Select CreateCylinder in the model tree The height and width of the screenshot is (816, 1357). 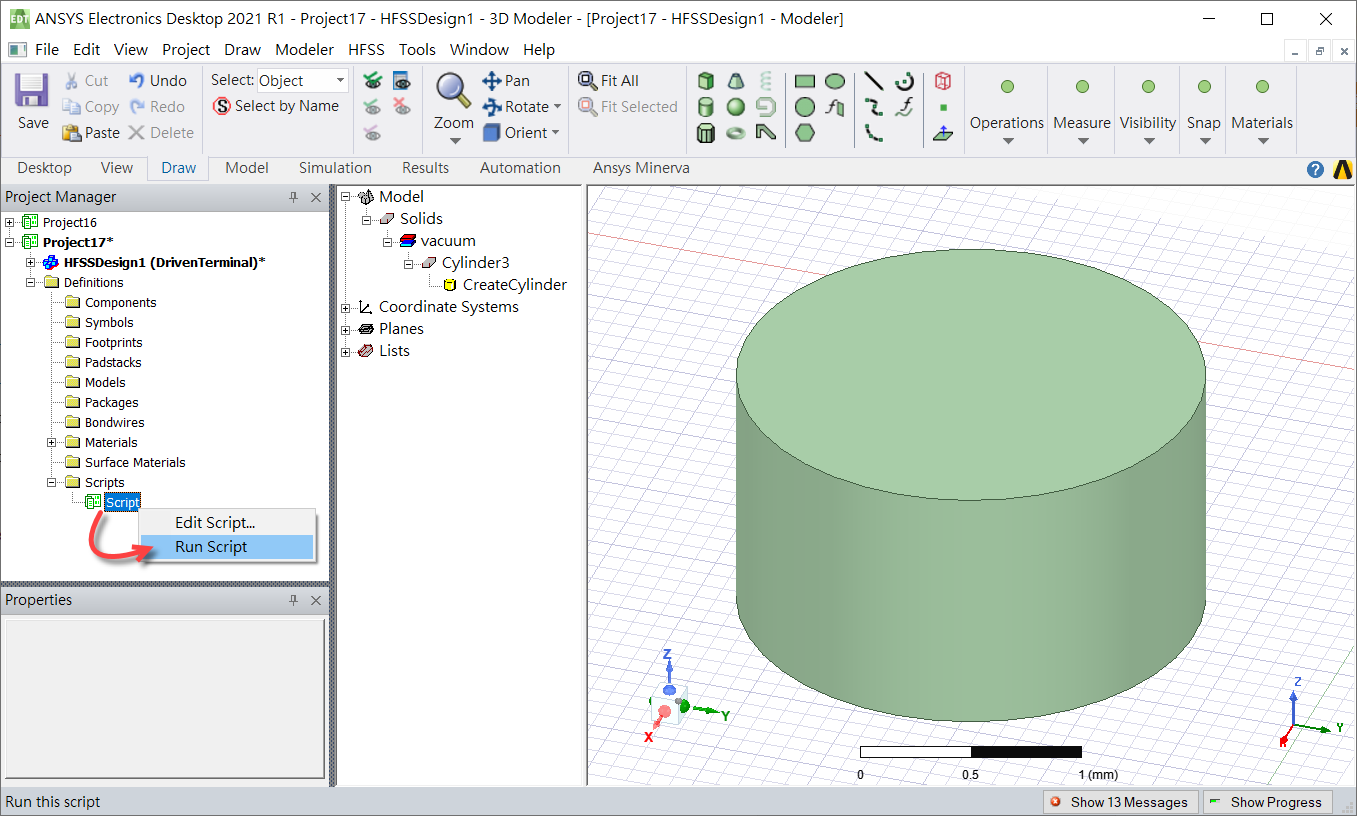click(504, 285)
